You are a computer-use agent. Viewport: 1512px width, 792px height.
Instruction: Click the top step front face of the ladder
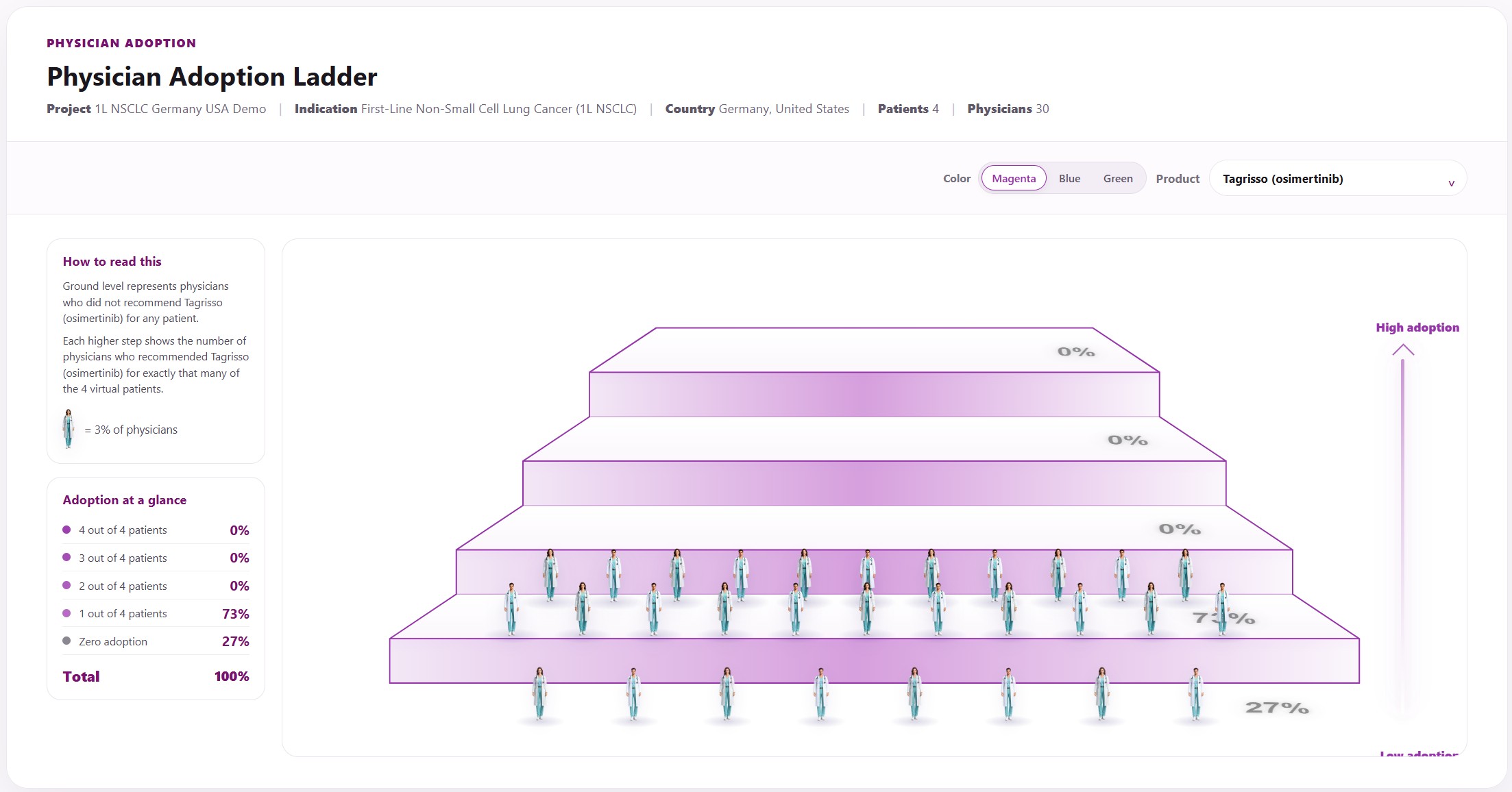[x=875, y=395]
